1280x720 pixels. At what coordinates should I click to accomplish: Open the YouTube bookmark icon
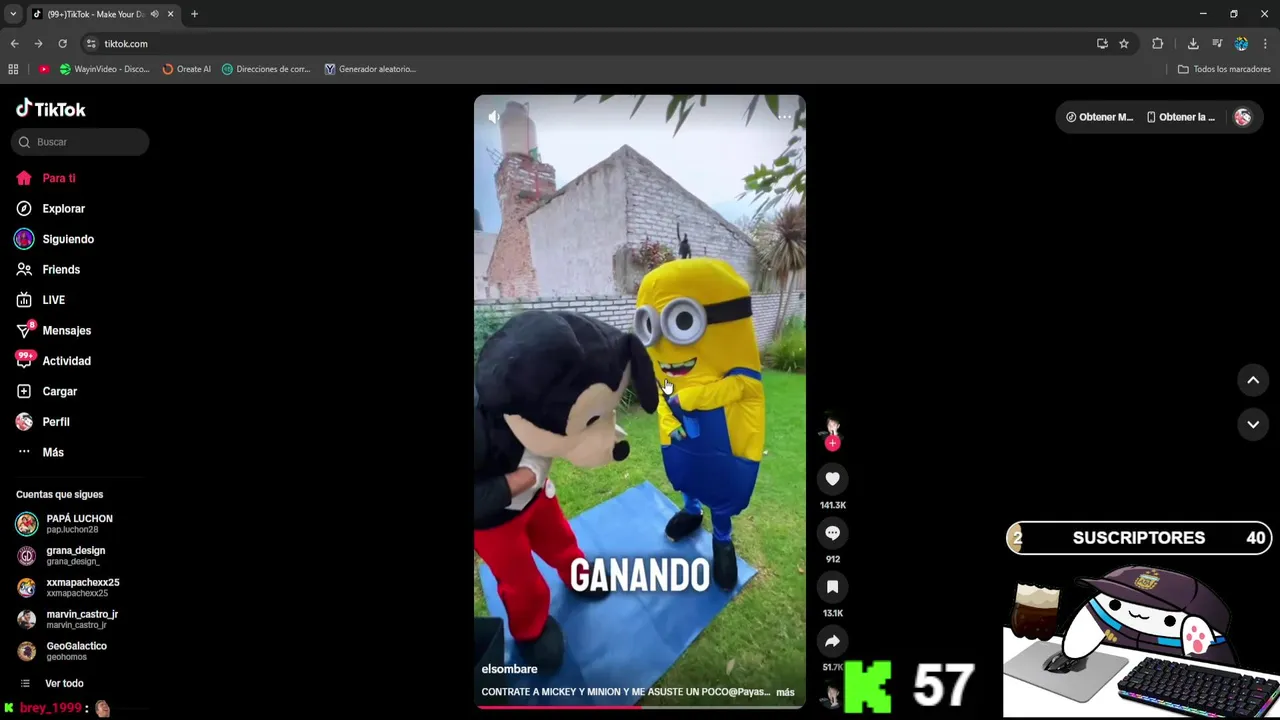point(44,69)
